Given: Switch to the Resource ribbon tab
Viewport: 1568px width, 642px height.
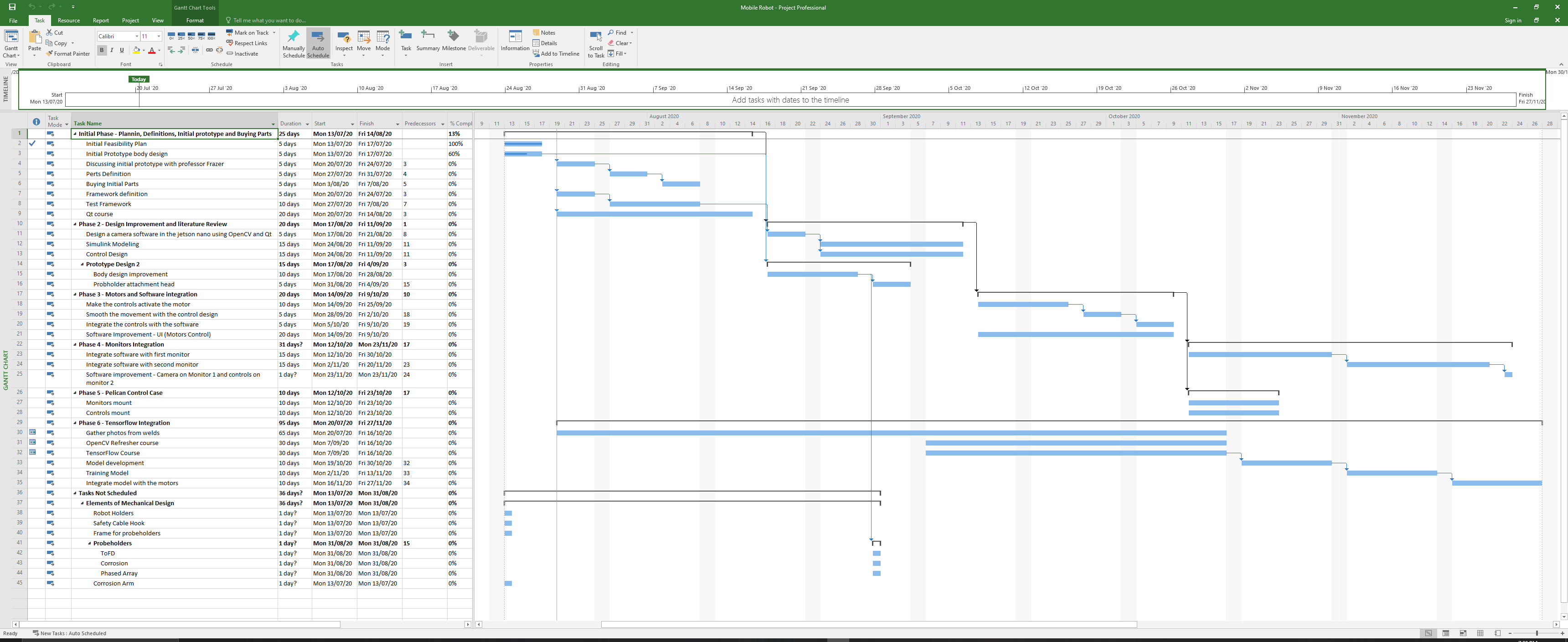Looking at the screenshot, I should click(69, 20).
